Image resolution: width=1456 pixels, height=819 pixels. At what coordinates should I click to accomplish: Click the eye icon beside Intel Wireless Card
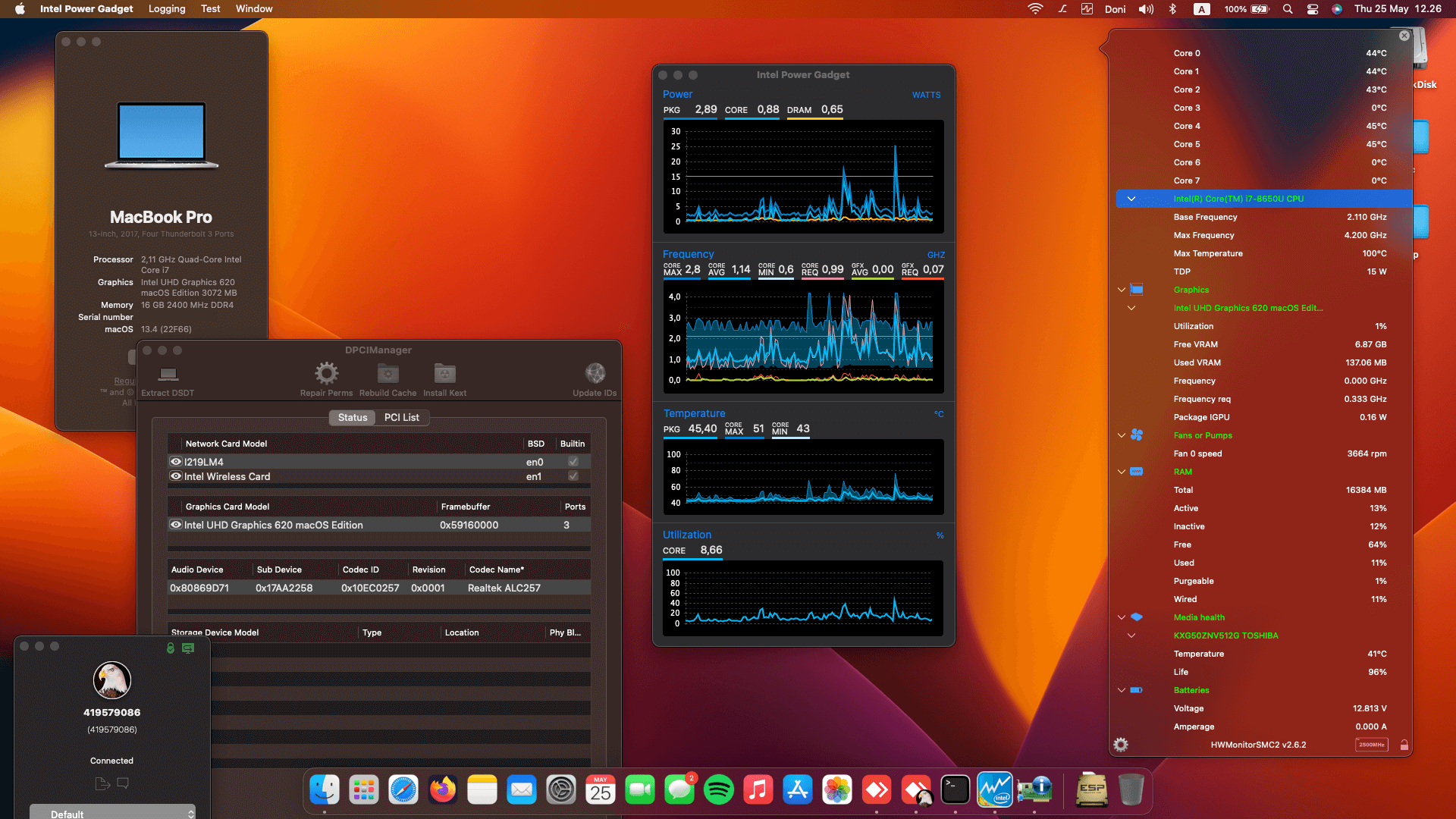click(176, 476)
